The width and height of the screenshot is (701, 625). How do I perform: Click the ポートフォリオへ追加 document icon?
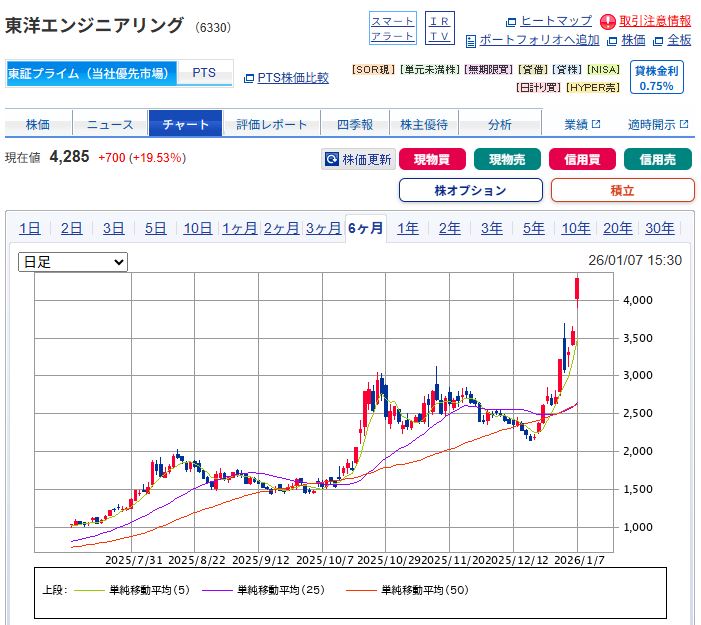pos(471,40)
